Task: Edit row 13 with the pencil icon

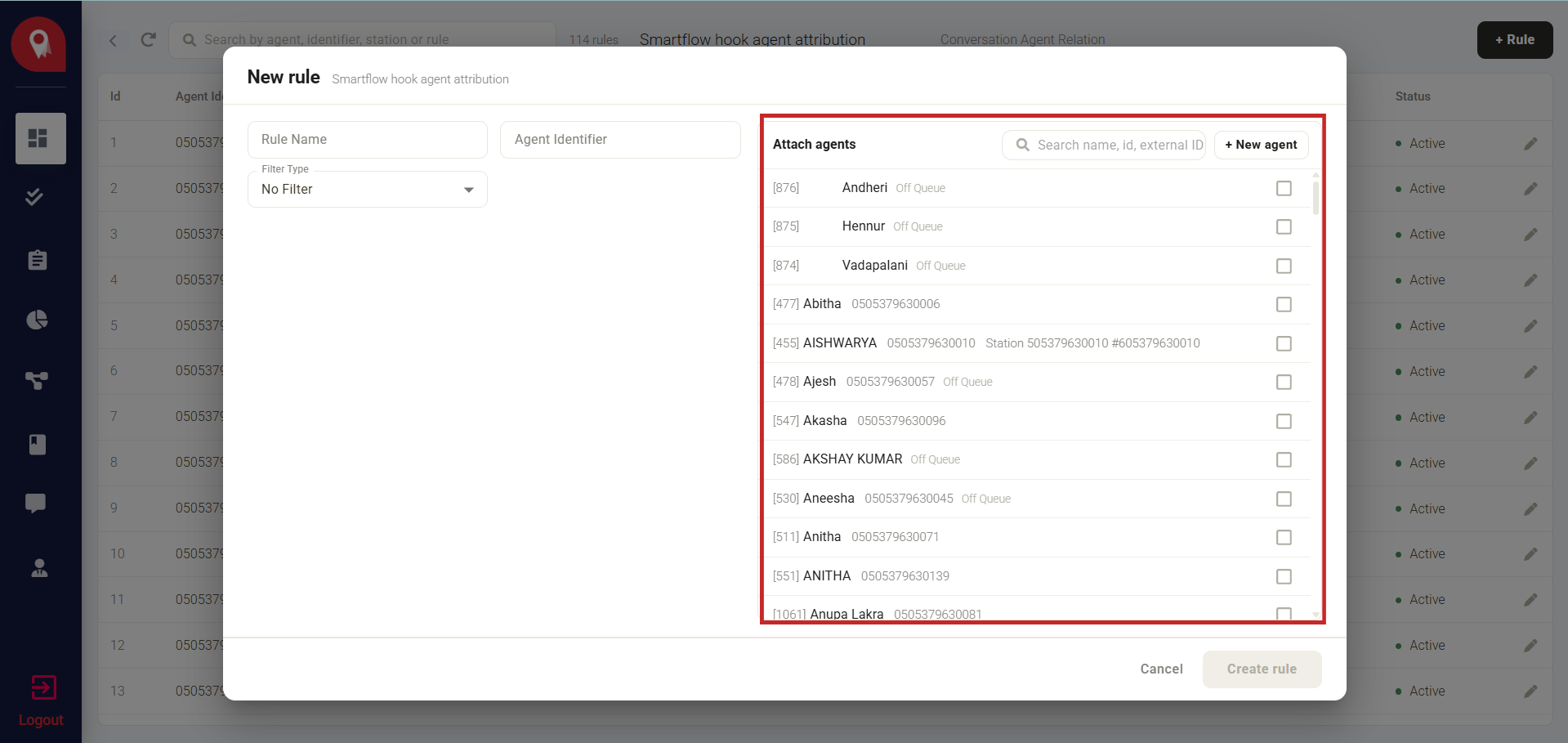Action: pos(1530,692)
